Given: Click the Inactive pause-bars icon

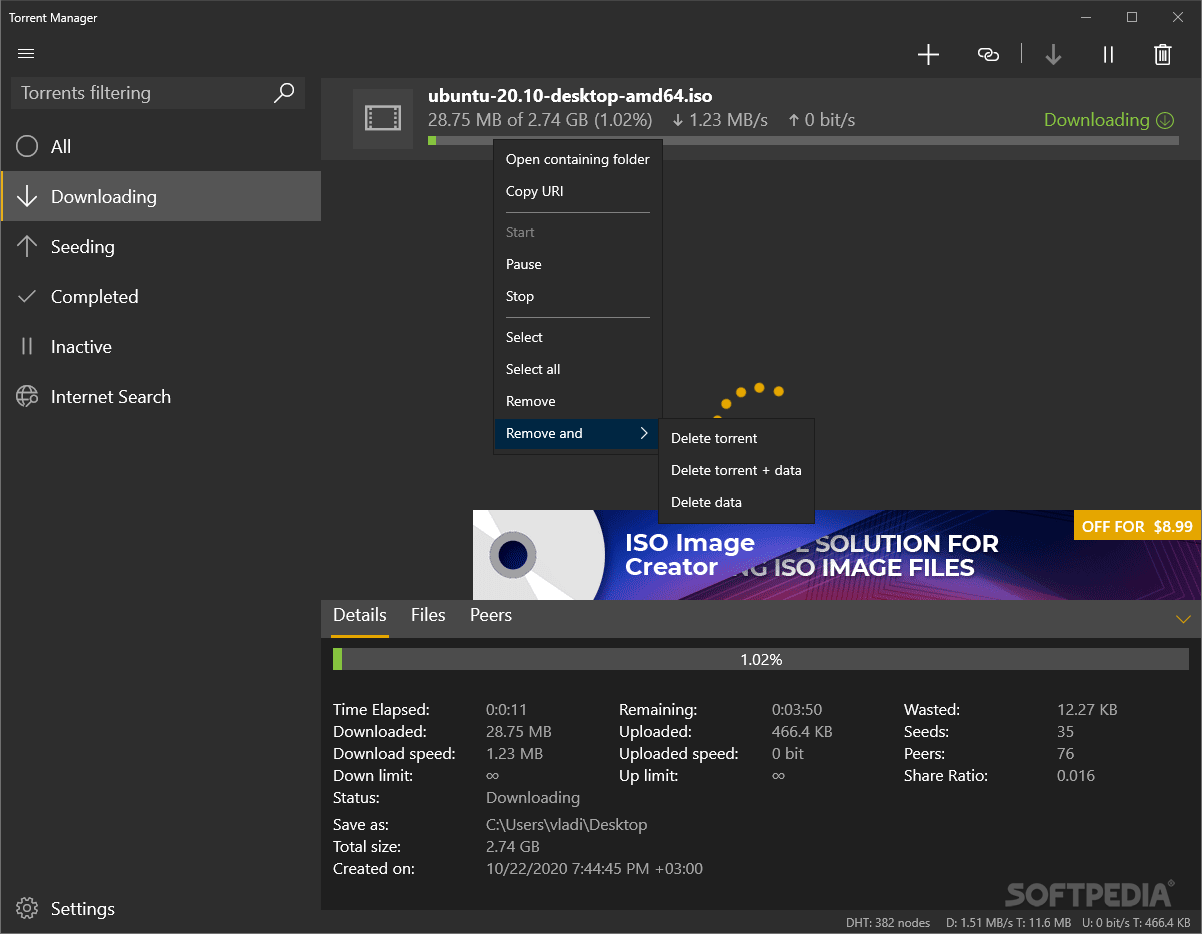Looking at the screenshot, I should coord(27,347).
